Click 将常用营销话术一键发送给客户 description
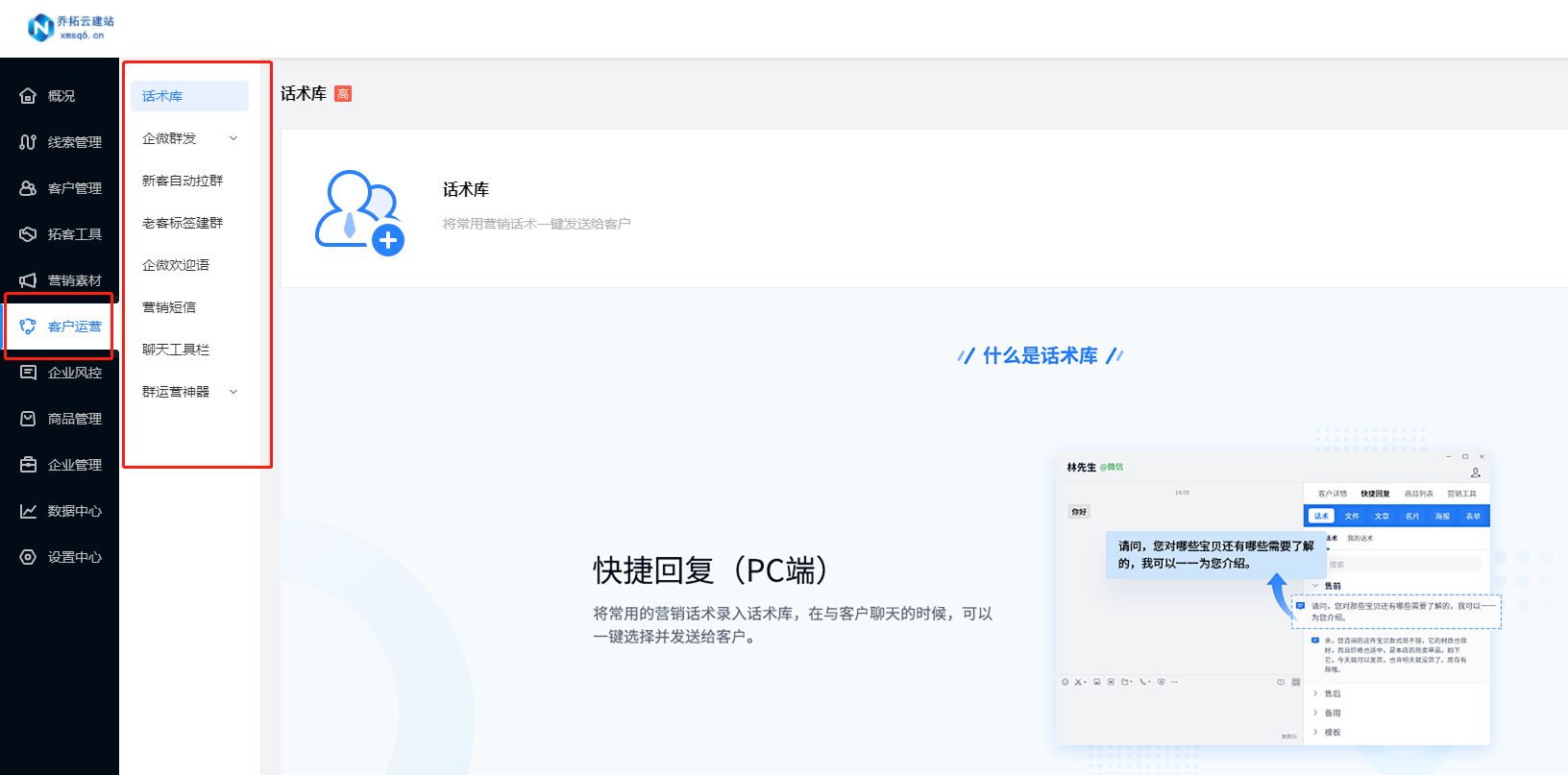Viewport: 1568px width, 775px height. click(x=536, y=224)
